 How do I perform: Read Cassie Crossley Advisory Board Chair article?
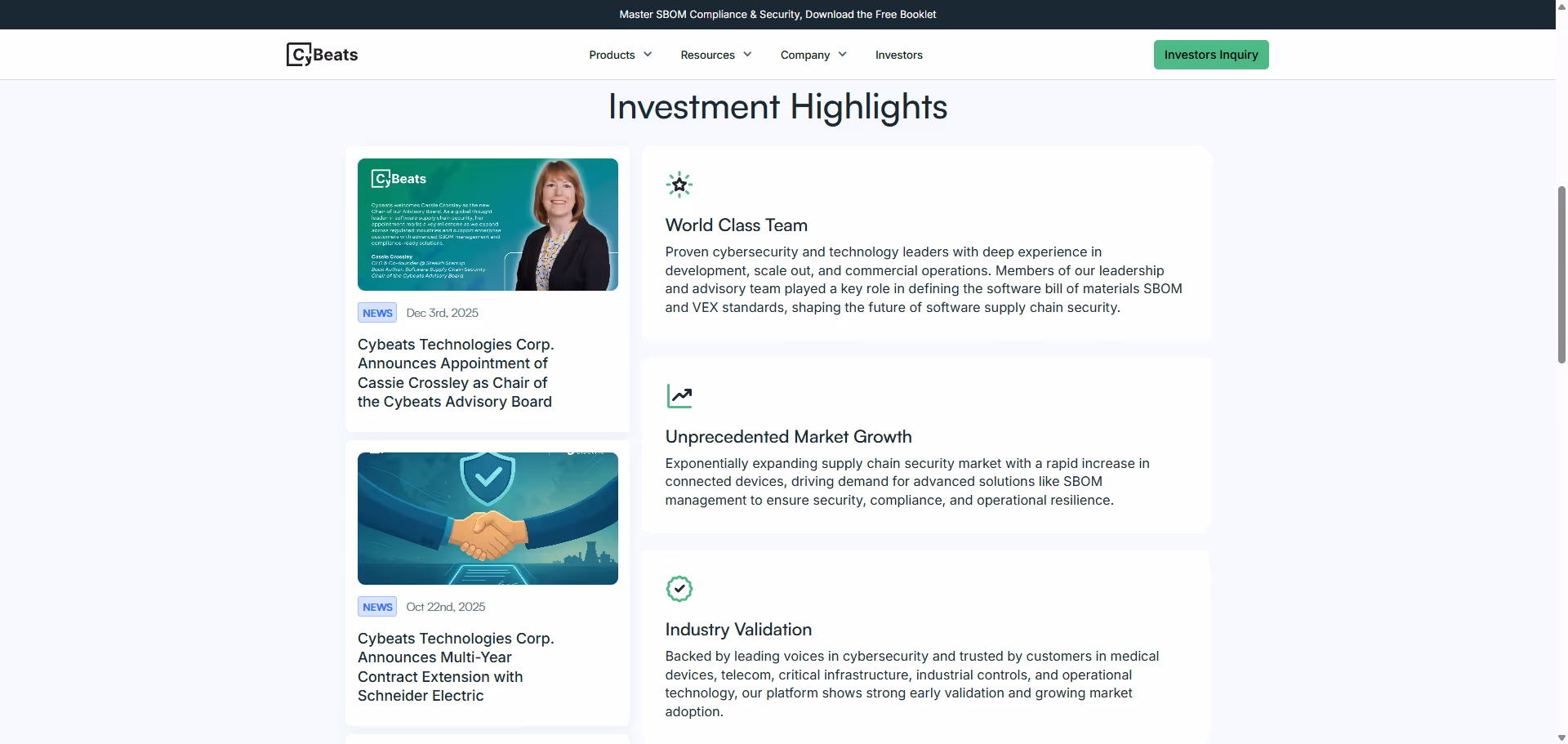(456, 373)
